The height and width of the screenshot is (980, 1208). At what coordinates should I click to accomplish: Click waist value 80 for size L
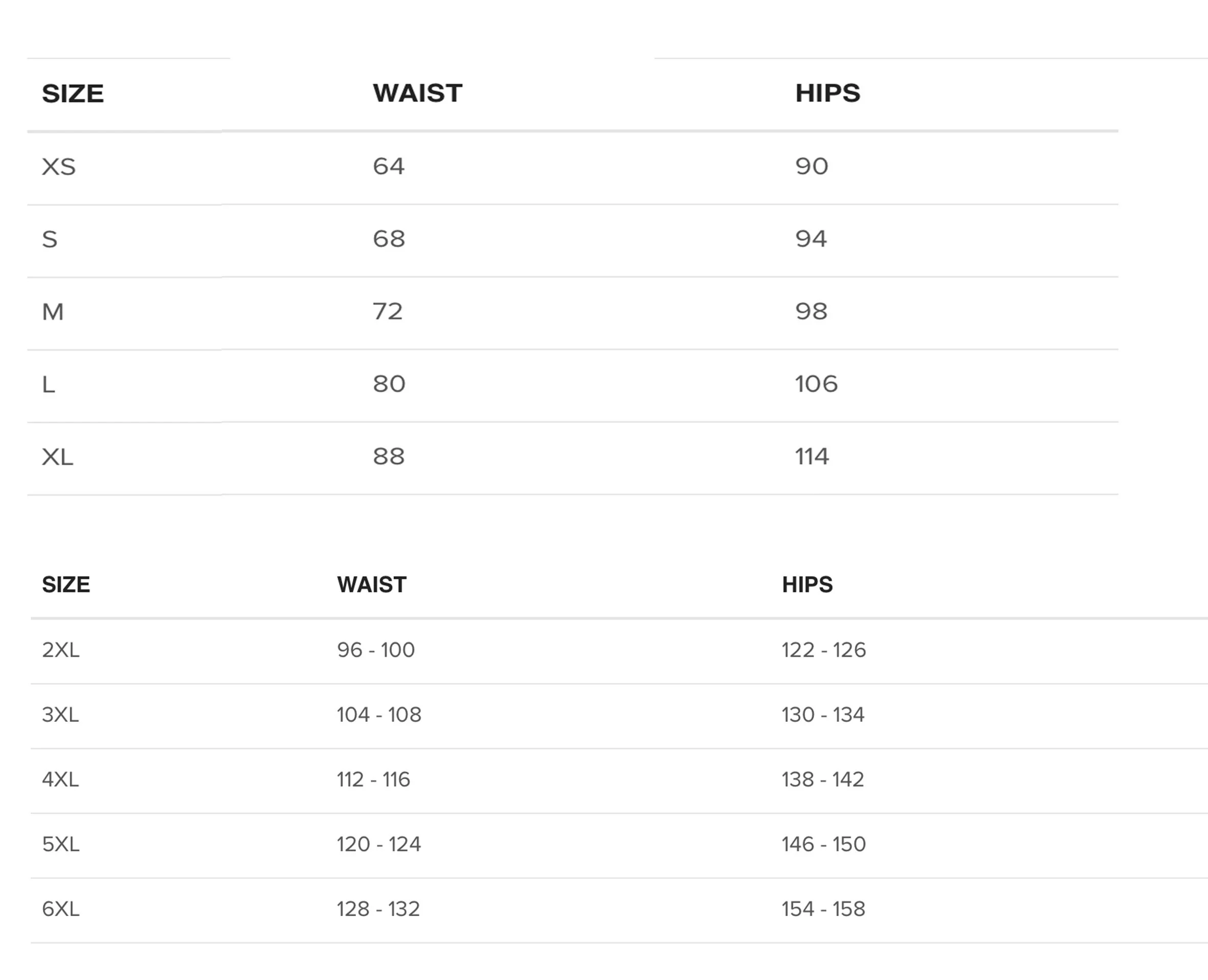pos(389,384)
